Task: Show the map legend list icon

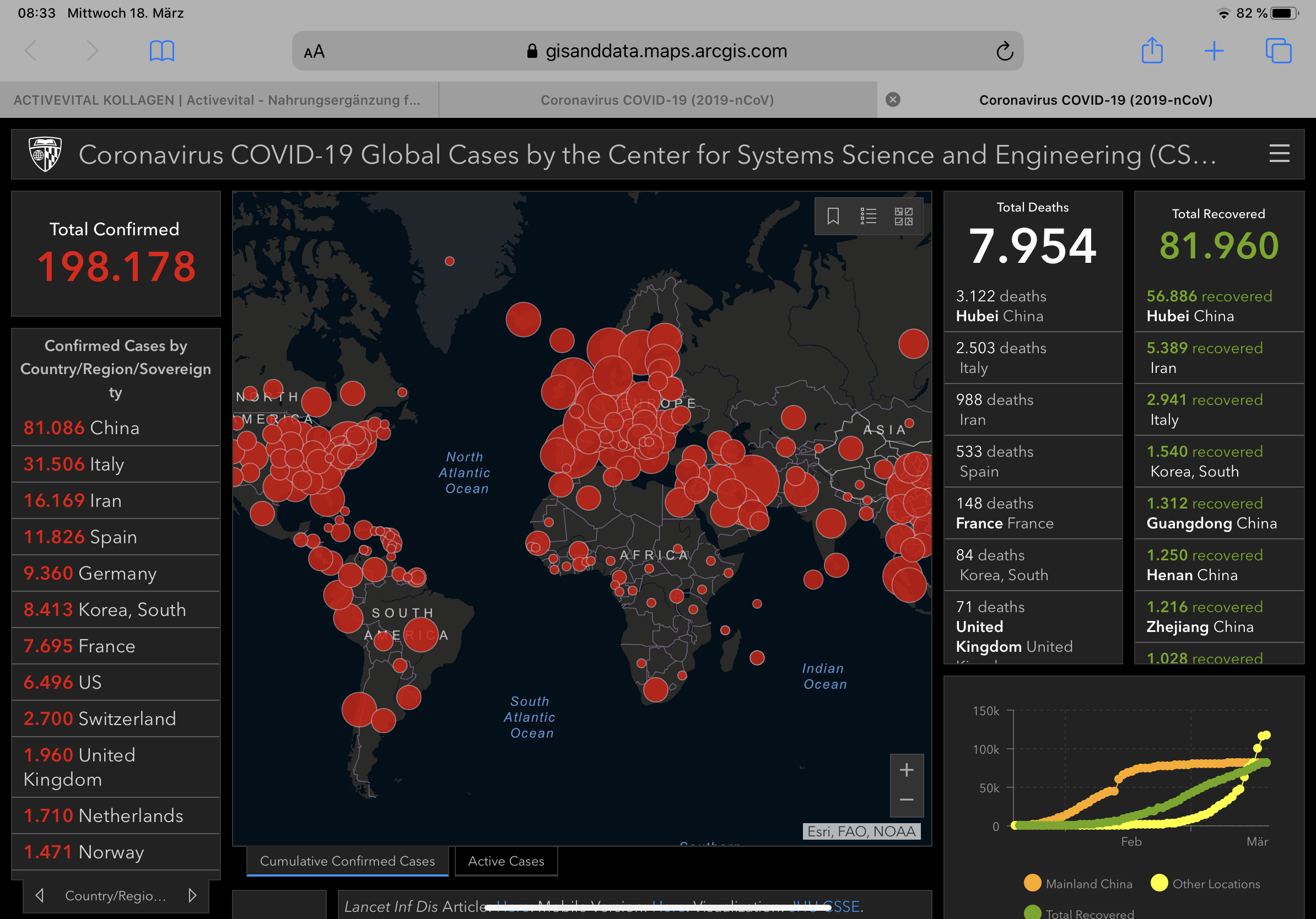Action: pyautogui.click(x=868, y=216)
